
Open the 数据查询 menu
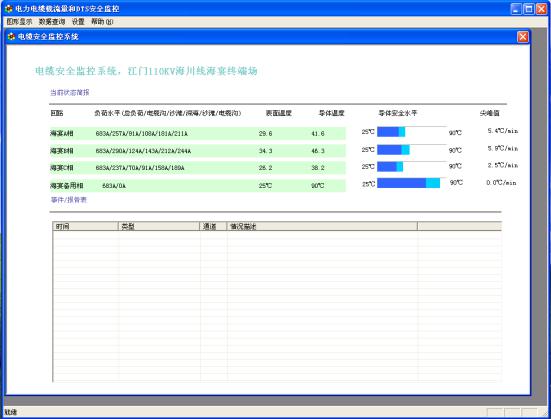pyautogui.click(x=52, y=22)
